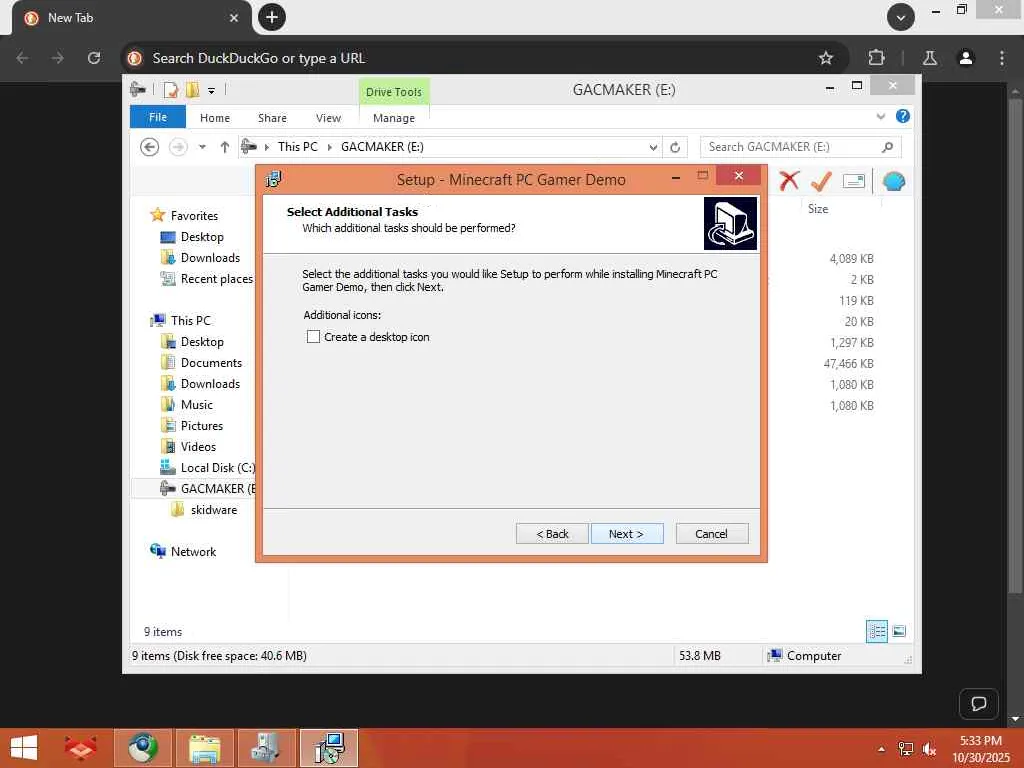Select Favorites in the navigation pane
This screenshot has width=1024, height=768.
click(194, 216)
